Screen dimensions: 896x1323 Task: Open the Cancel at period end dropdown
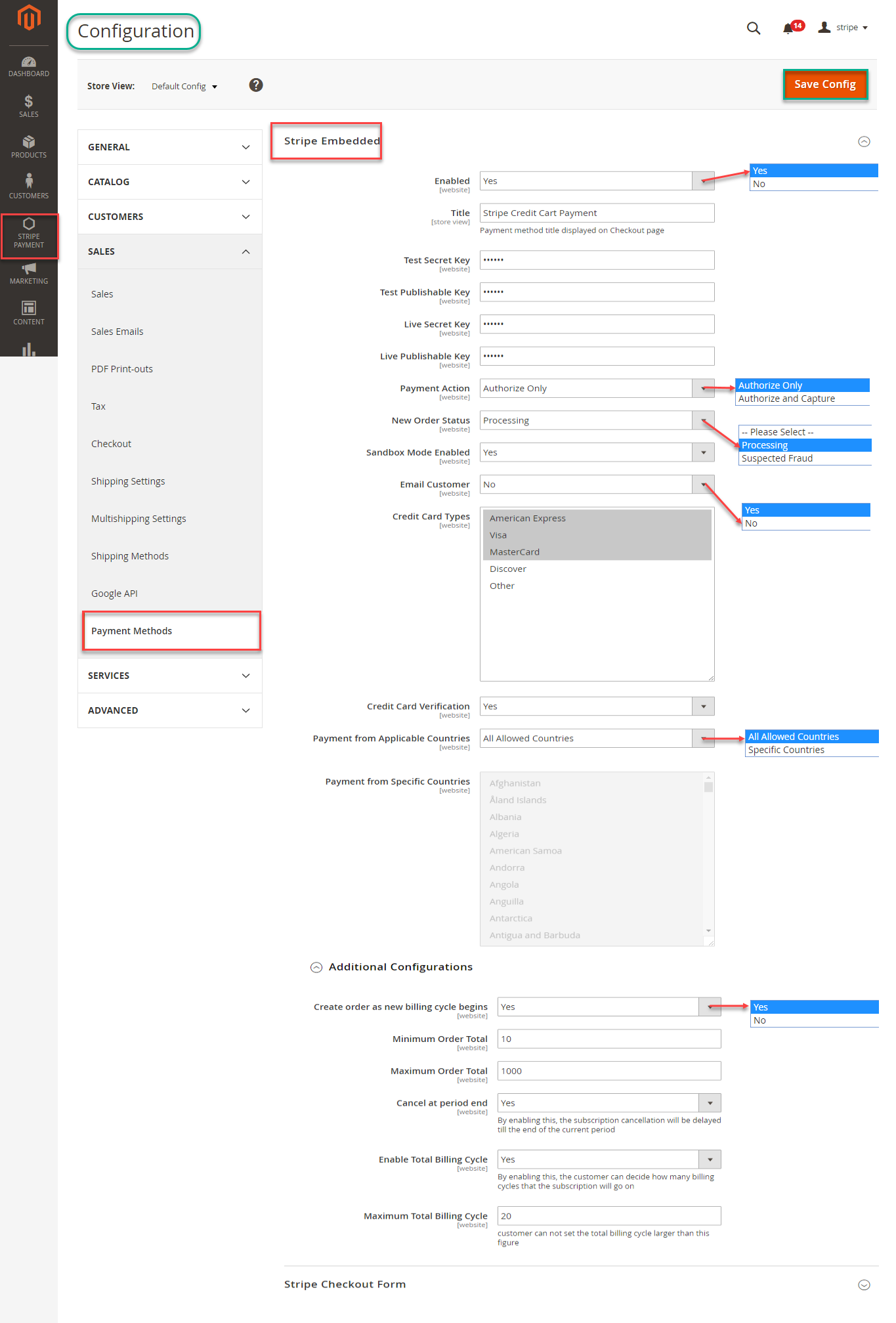coord(608,1103)
